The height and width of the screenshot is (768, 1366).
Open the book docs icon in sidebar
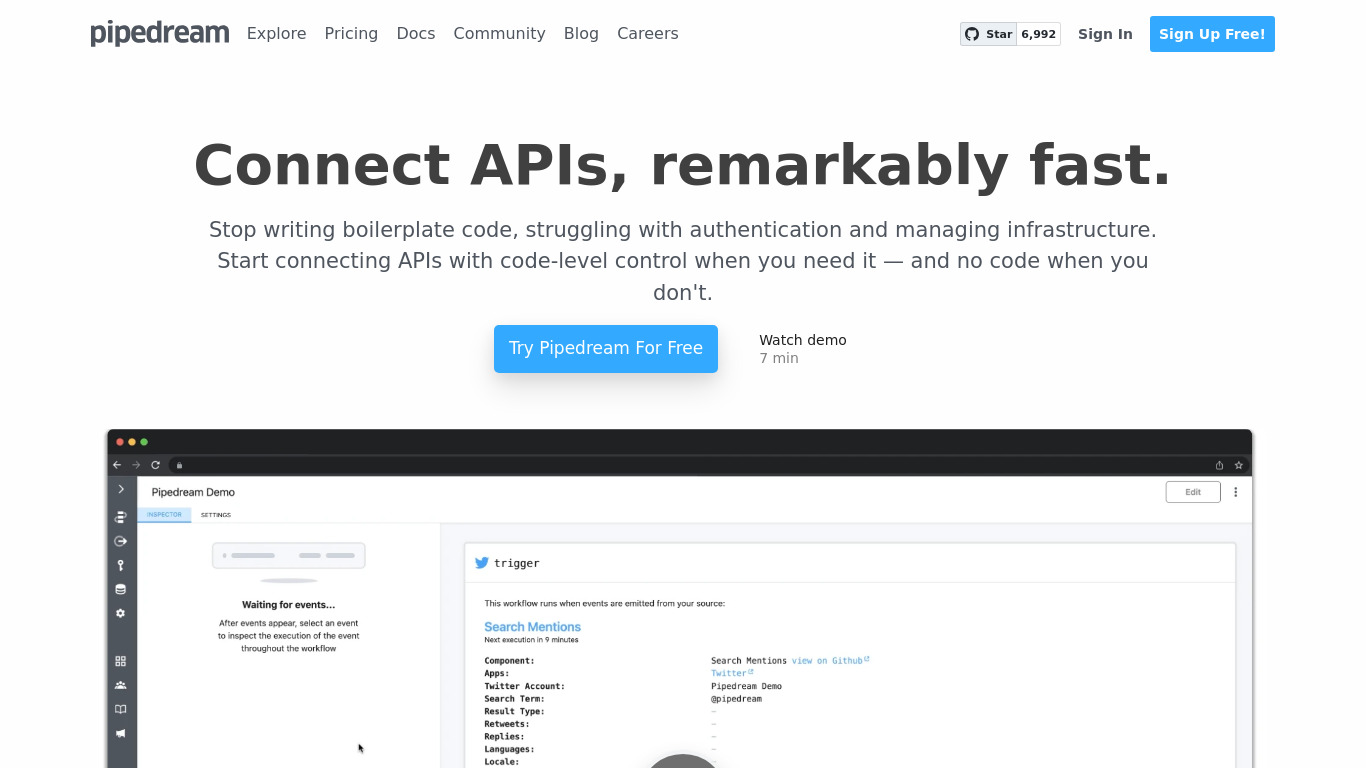click(121, 709)
